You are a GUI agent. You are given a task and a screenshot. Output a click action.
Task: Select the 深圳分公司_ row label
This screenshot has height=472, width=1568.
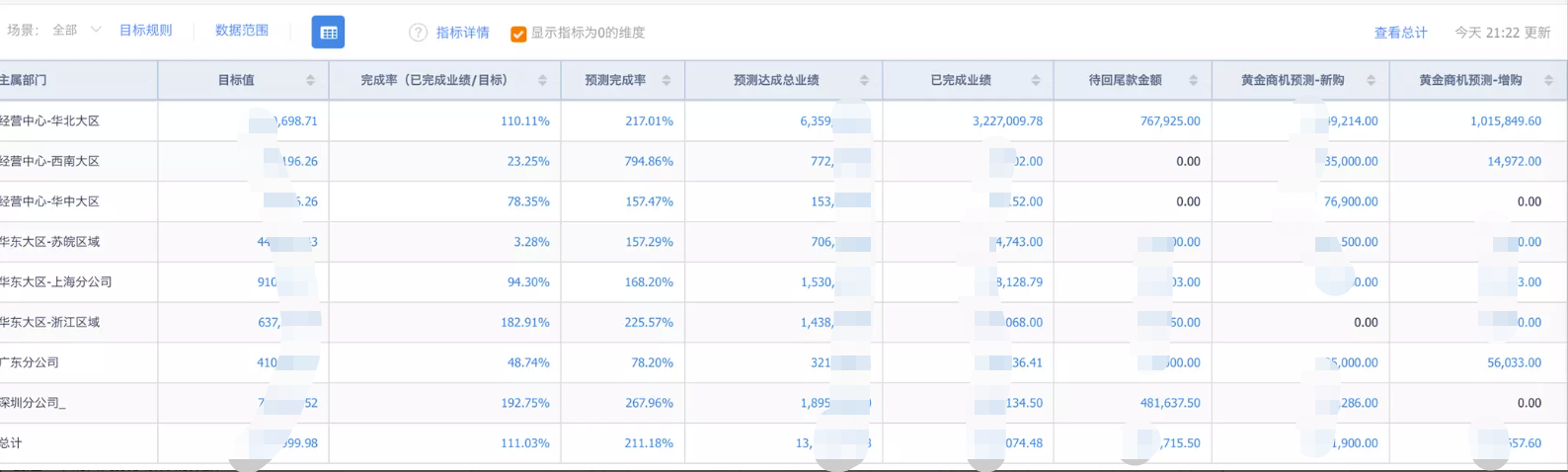click(33, 403)
